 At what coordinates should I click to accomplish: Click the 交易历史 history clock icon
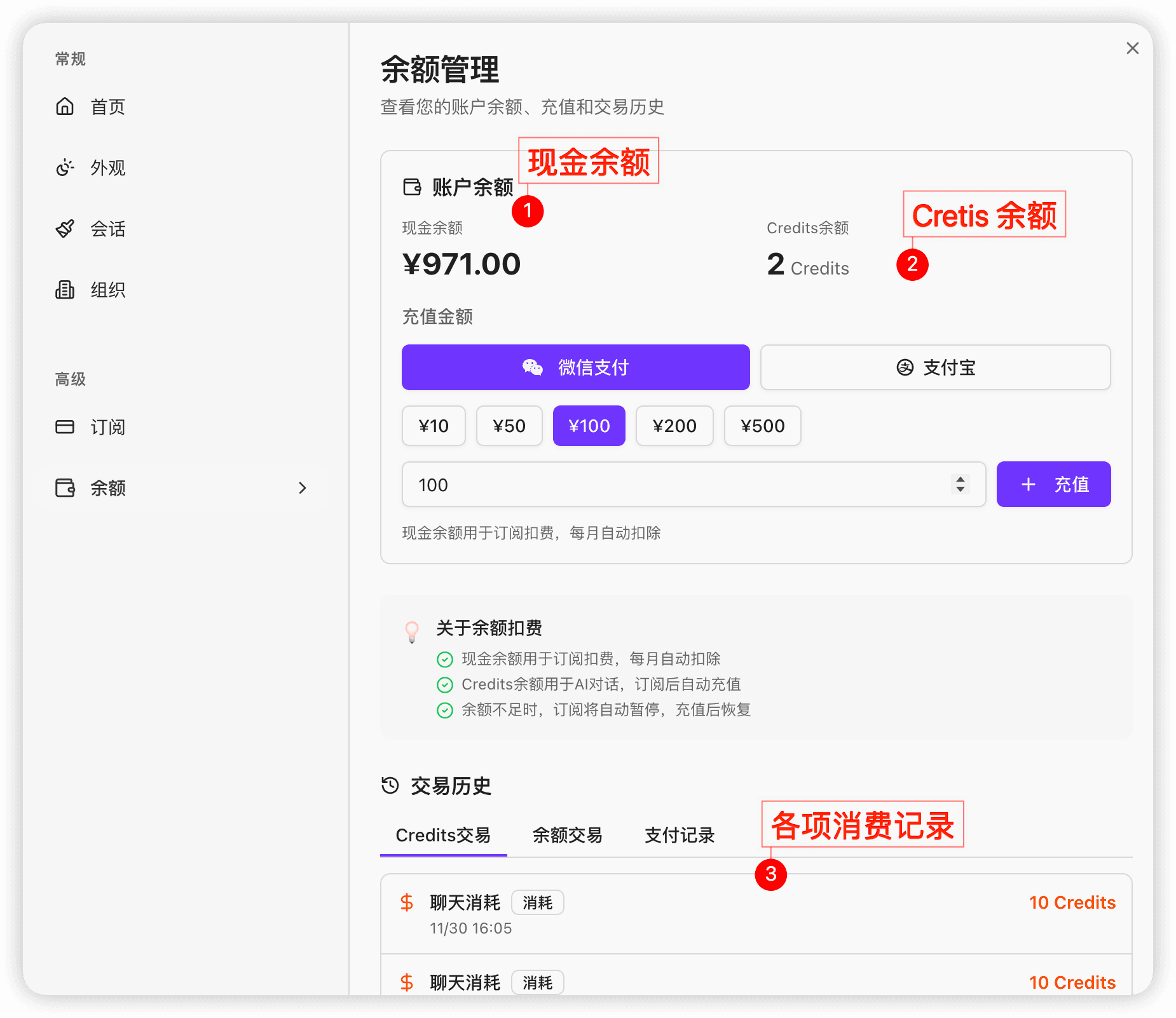[x=388, y=786]
